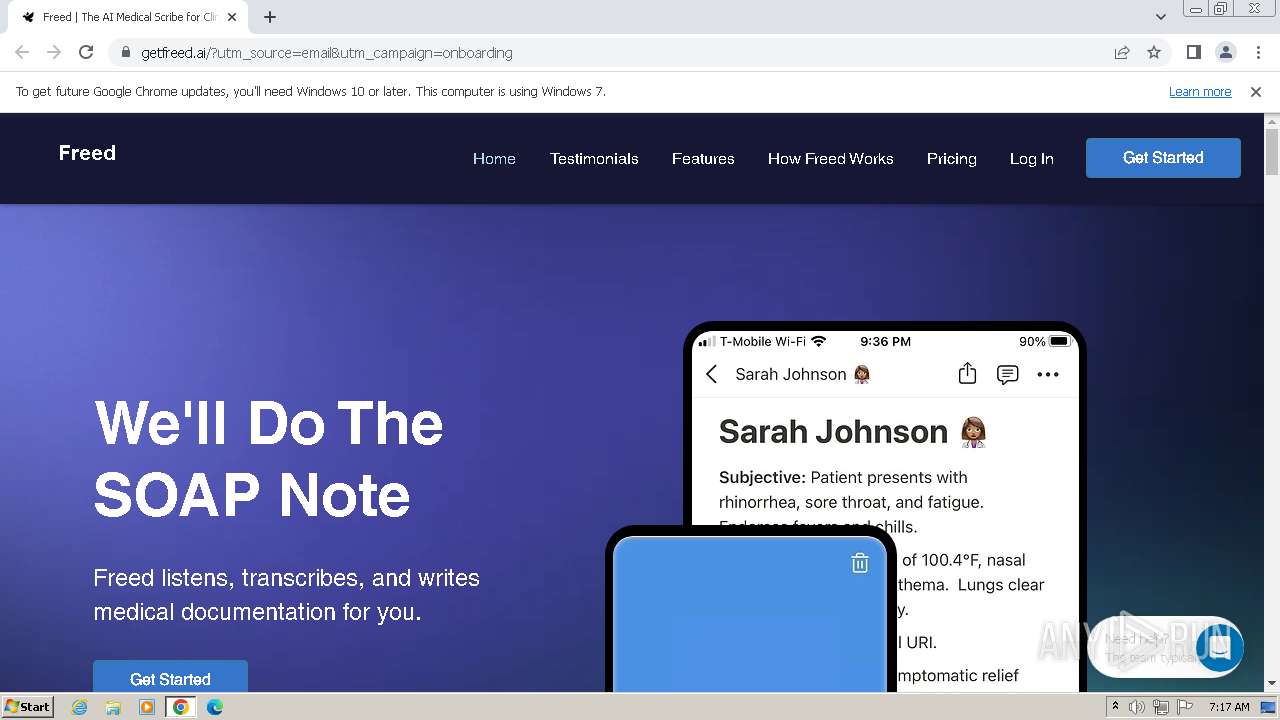Open the Chrome three-dot menu
This screenshot has width=1280, height=720.
(x=1258, y=53)
